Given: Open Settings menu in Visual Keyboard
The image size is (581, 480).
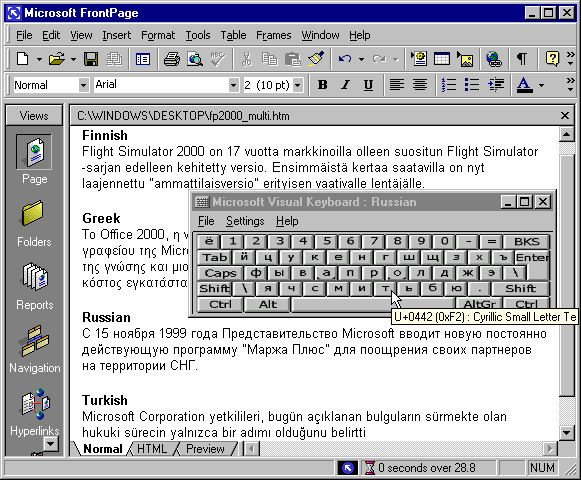Looking at the screenshot, I should [245, 221].
